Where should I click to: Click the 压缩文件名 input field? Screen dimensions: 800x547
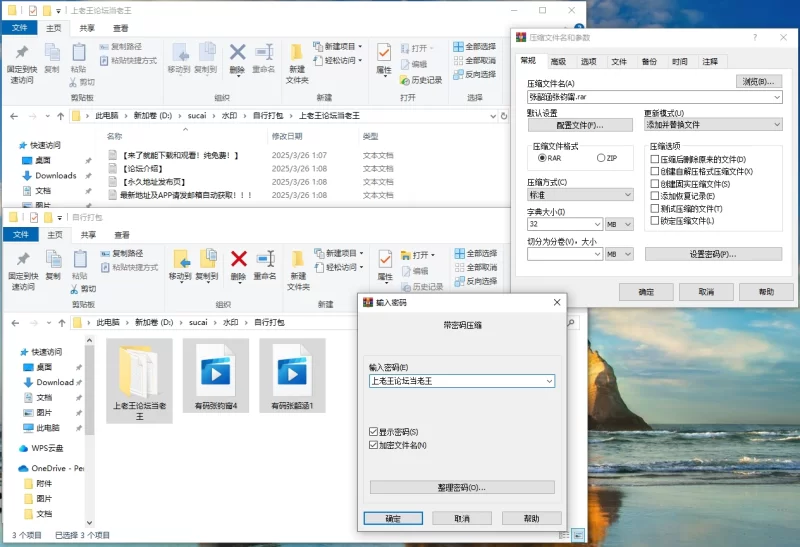pyautogui.click(x=648, y=97)
